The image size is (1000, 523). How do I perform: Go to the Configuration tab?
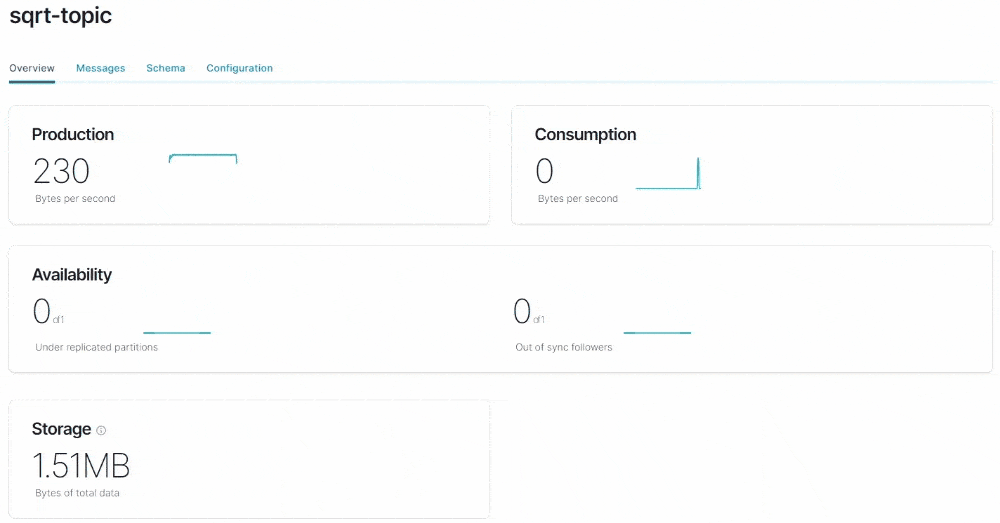239,68
